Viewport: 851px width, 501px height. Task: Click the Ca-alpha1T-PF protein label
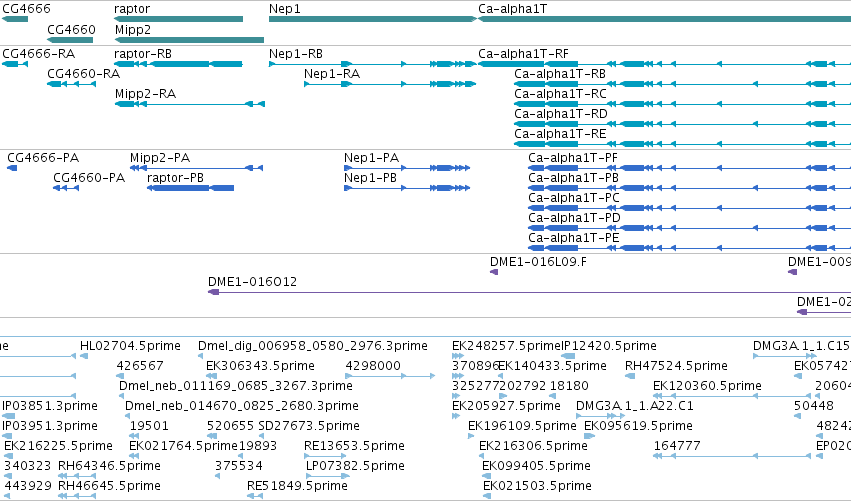coord(573,158)
